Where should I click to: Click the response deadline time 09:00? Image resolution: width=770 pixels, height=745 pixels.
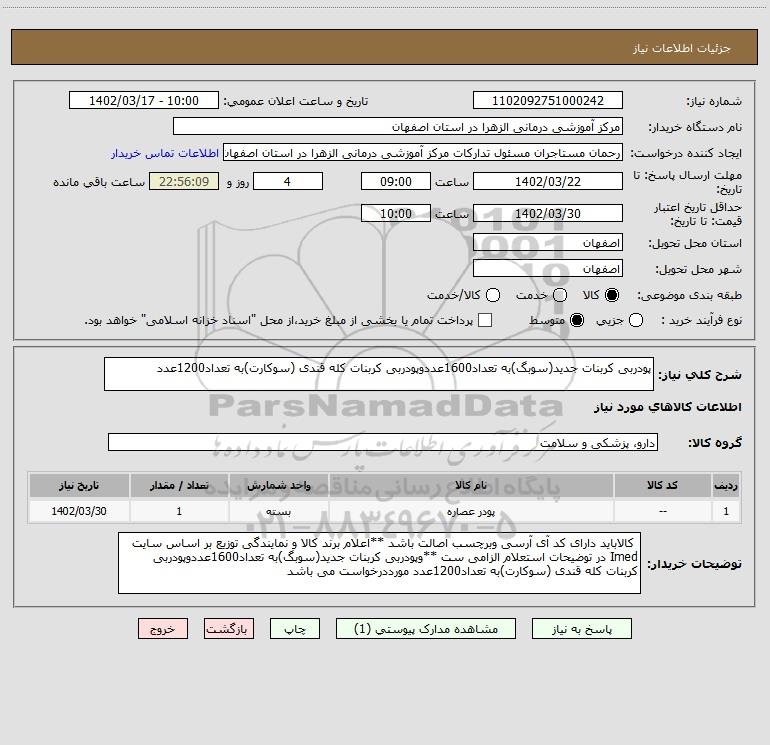396,181
